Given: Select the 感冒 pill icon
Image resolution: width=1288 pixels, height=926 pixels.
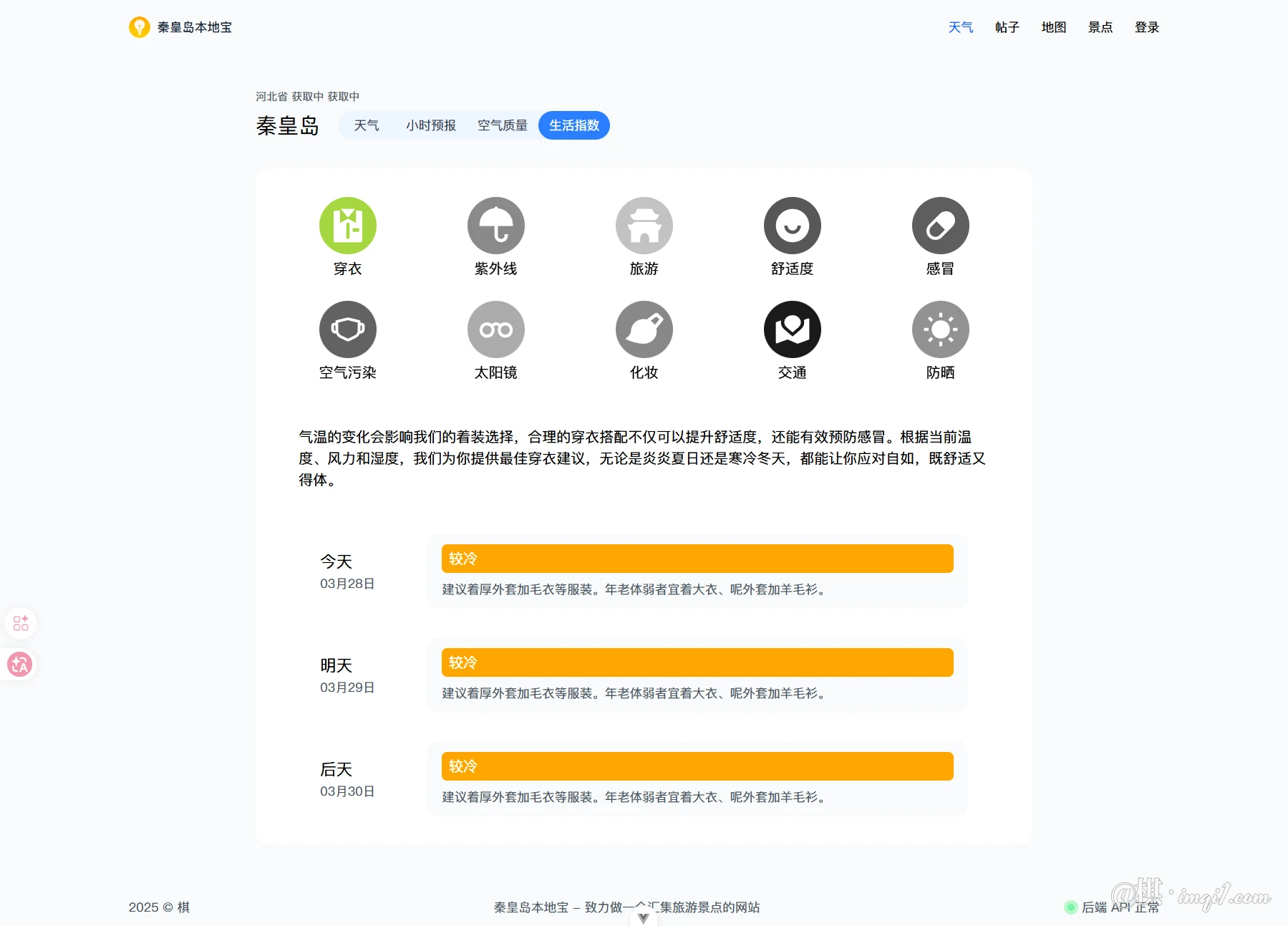Looking at the screenshot, I should click(940, 226).
